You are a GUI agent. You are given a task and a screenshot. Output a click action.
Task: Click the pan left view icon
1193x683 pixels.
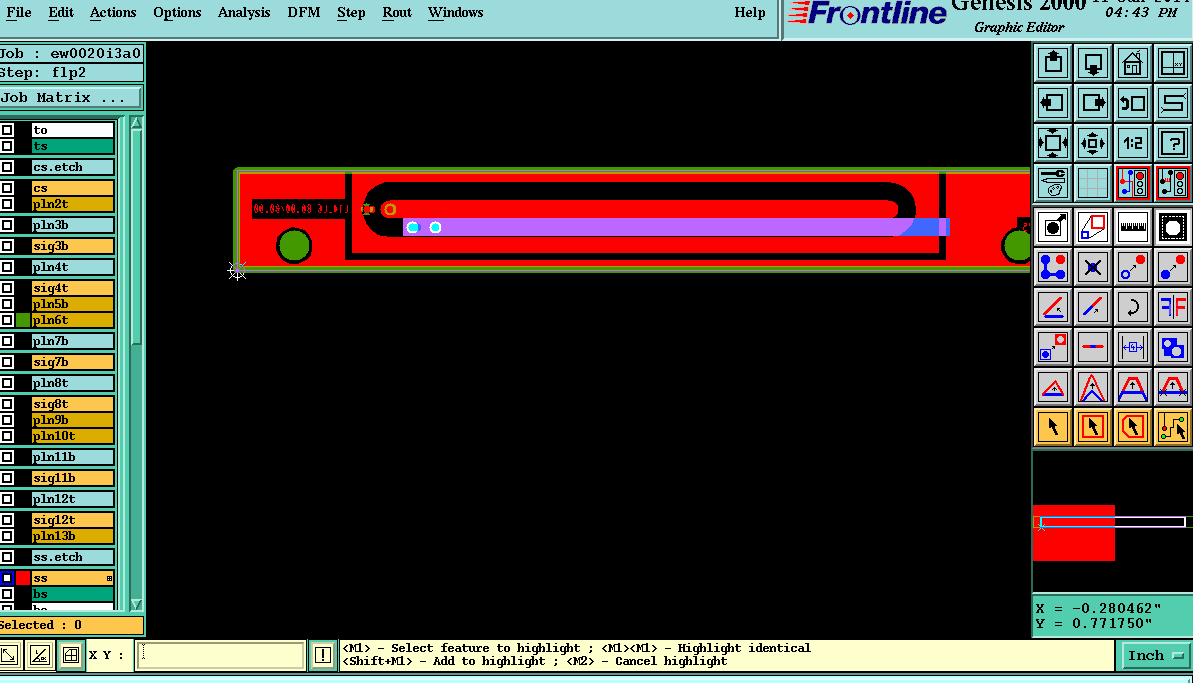[1053, 103]
